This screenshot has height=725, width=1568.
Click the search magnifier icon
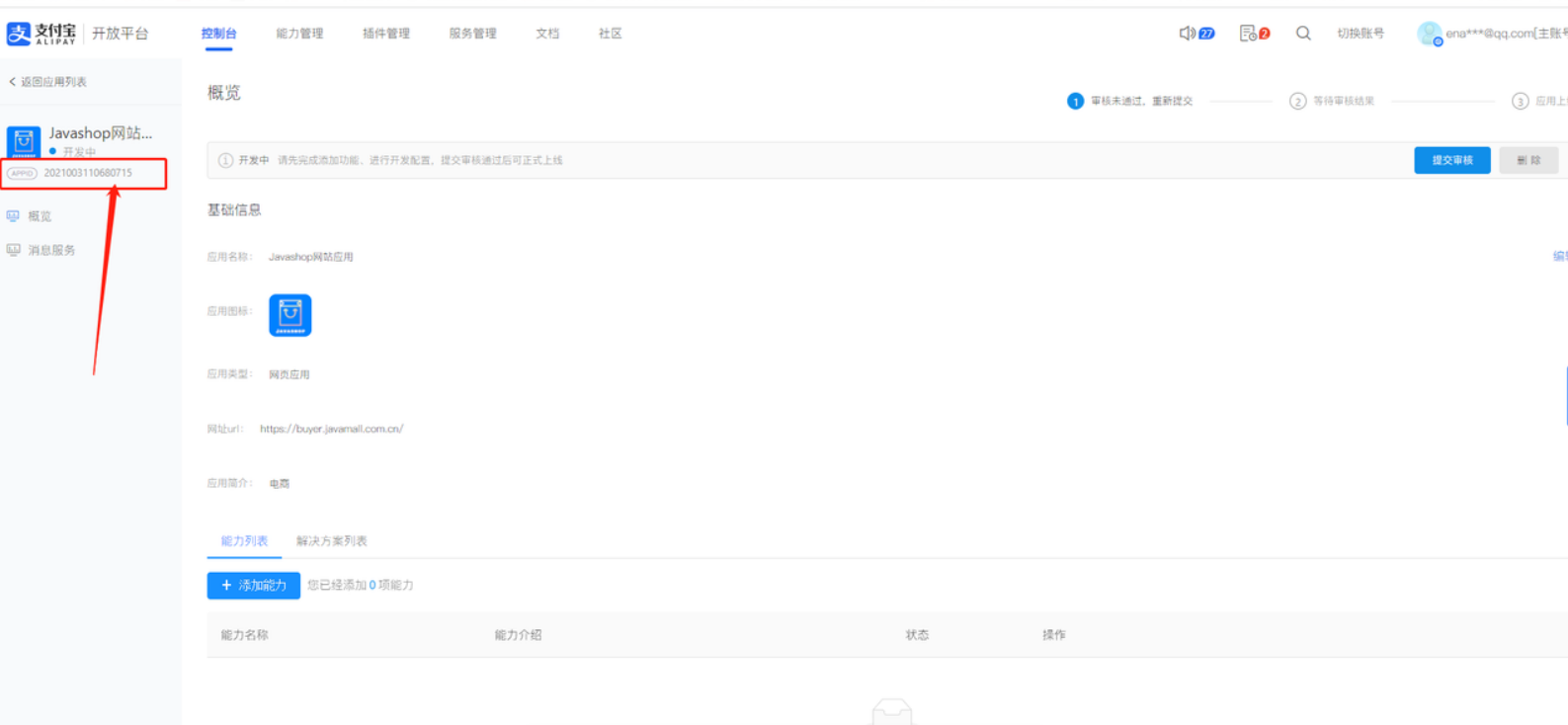(1303, 34)
